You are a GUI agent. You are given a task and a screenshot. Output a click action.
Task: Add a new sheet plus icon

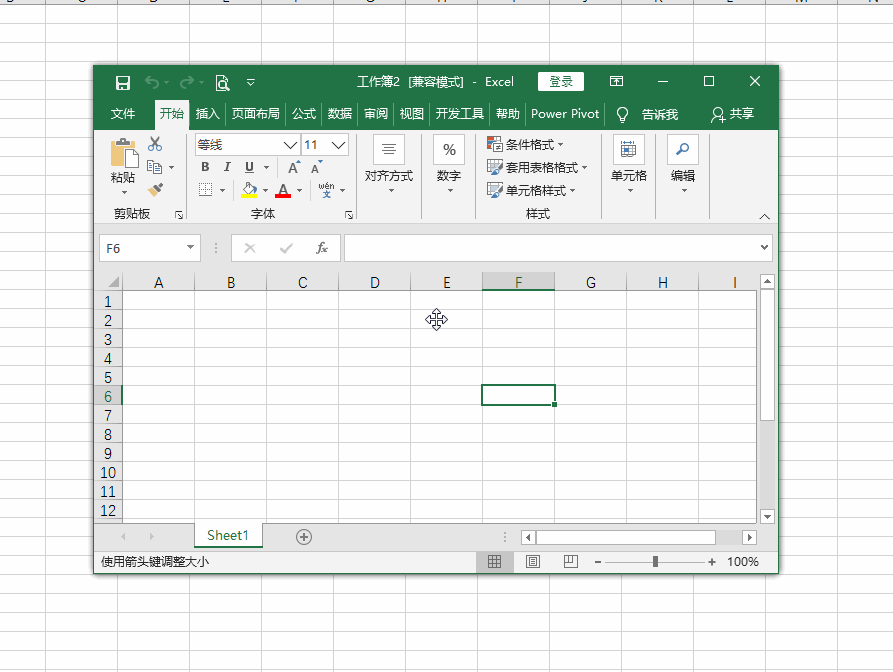[x=304, y=536]
